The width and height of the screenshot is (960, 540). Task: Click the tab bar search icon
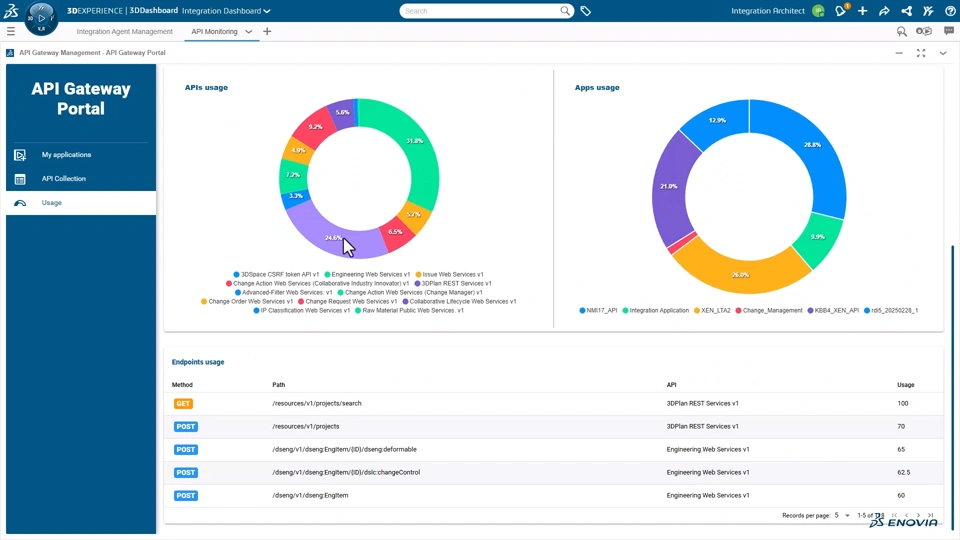pos(901,31)
